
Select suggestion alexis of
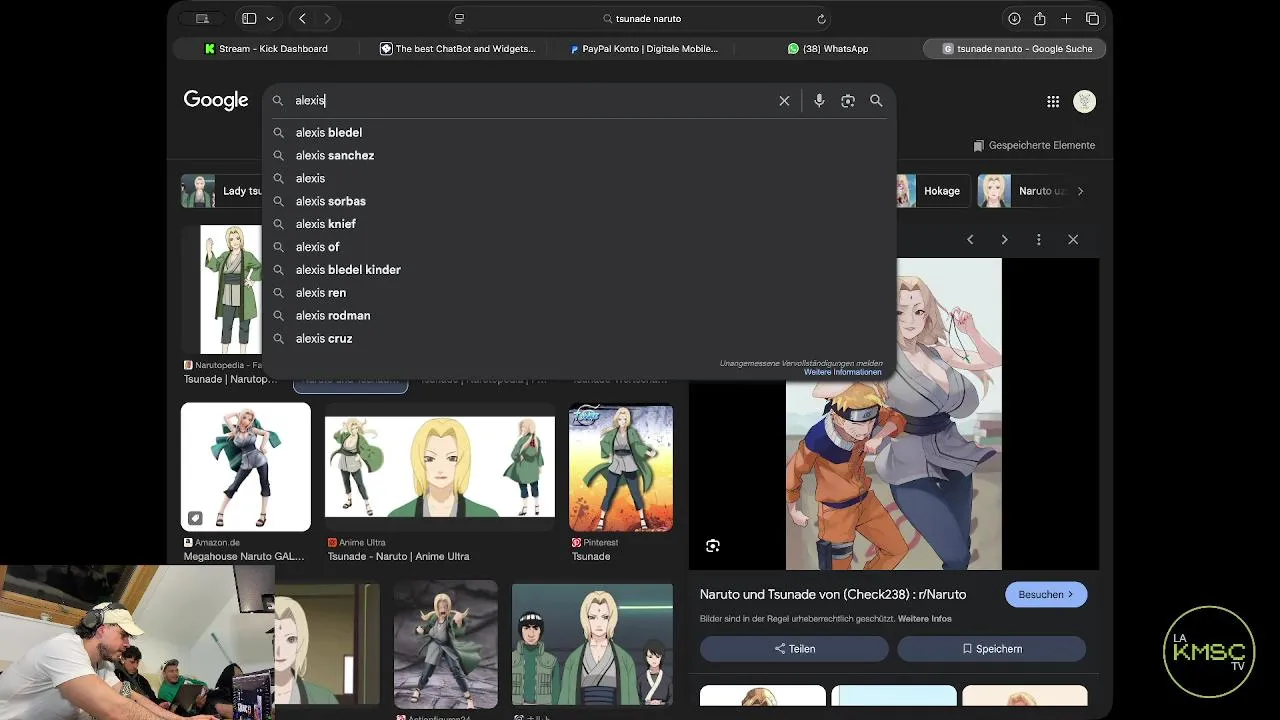click(579, 247)
